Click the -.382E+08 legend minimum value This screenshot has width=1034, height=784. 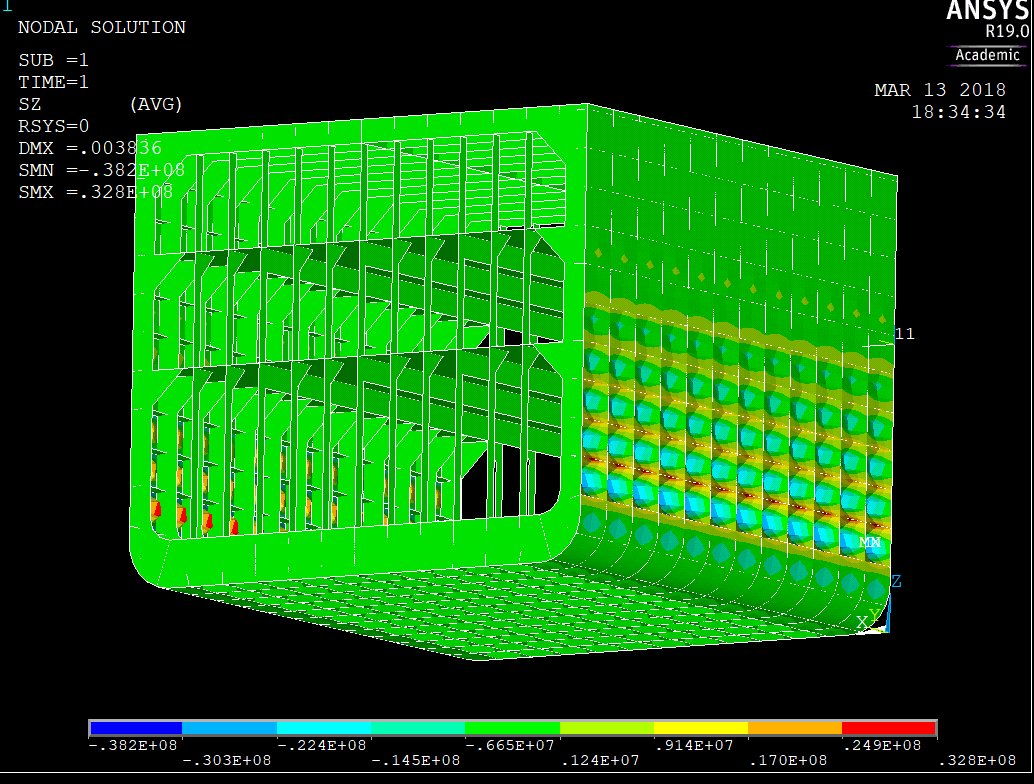click(135, 745)
